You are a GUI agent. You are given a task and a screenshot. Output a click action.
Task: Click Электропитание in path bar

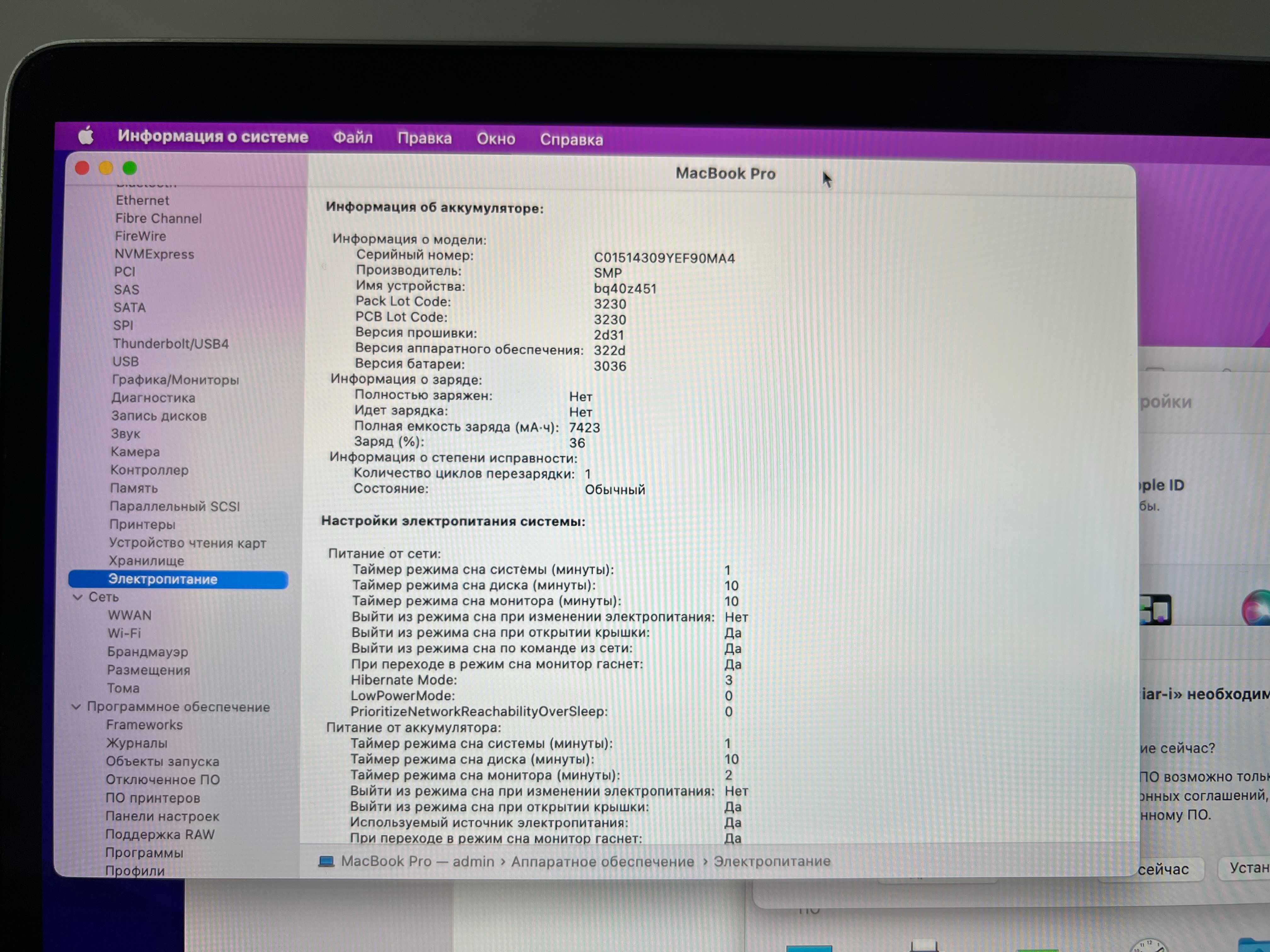(x=772, y=861)
